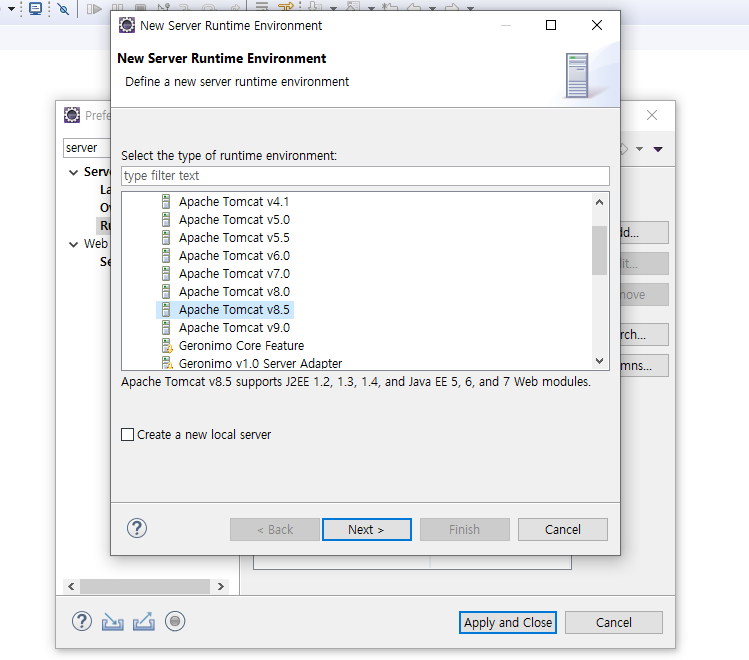Screen dimensions: 749x660
Task: Collapse the Web tree node in Preferences
Action: [x=74, y=245]
